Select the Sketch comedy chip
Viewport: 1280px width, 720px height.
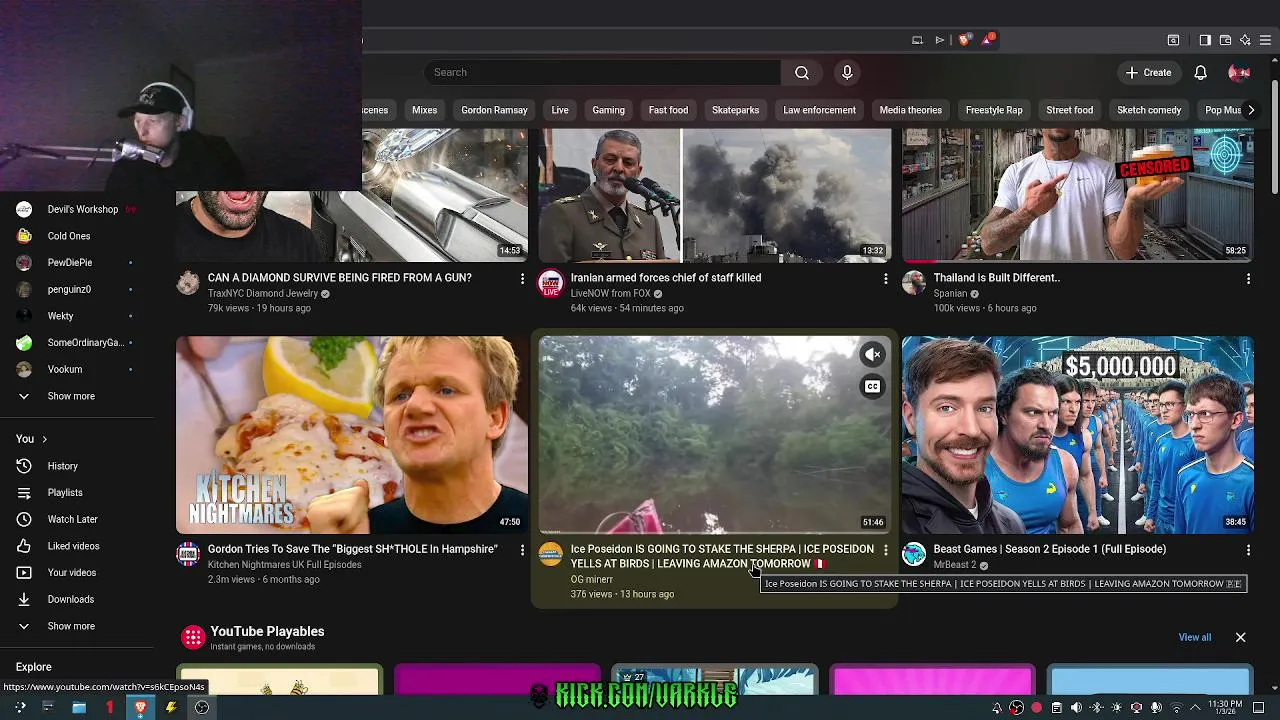(1149, 110)
